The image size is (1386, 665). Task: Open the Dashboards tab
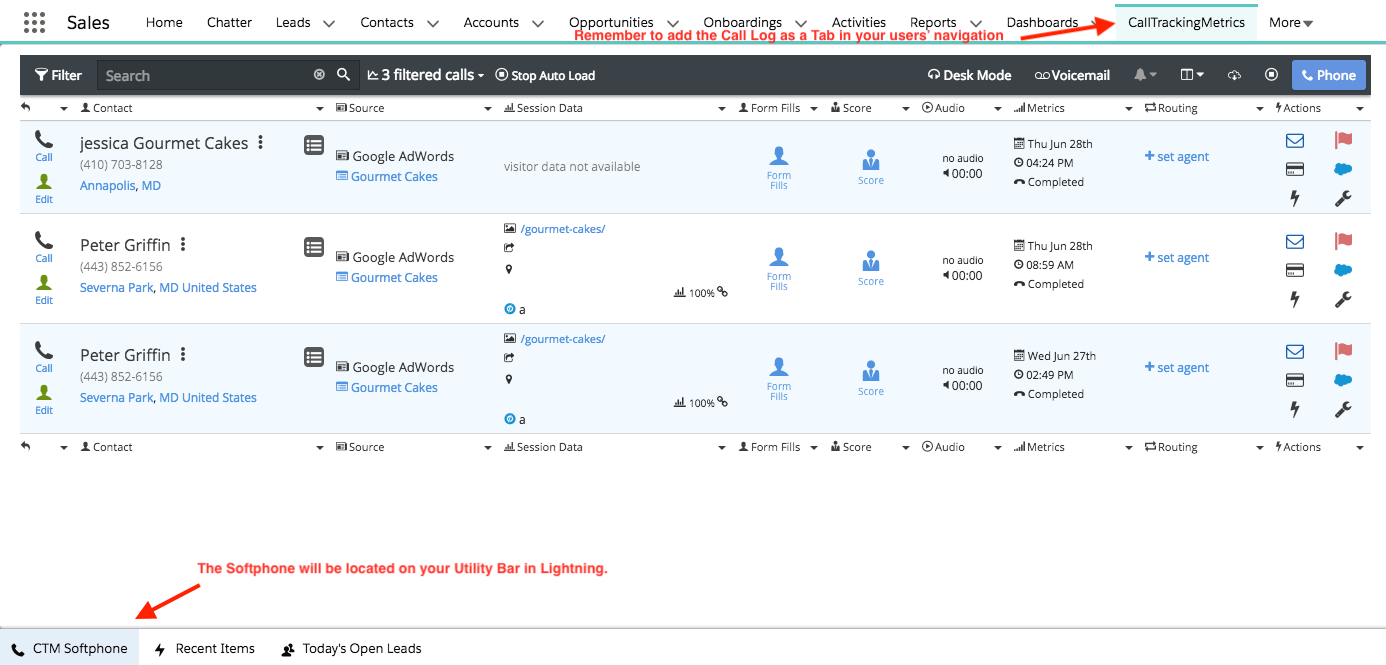(x=1042, y=22)
